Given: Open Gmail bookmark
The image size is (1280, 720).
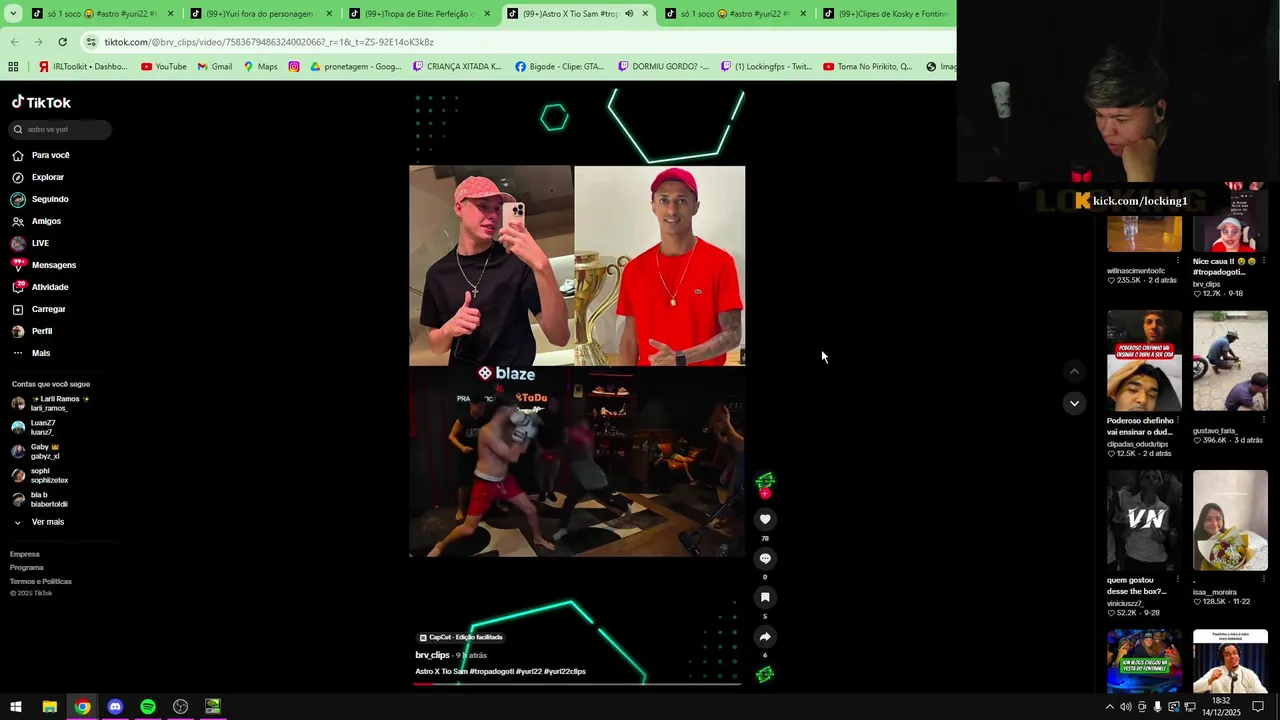Looking at the screenshot, I should pos(215,66).
